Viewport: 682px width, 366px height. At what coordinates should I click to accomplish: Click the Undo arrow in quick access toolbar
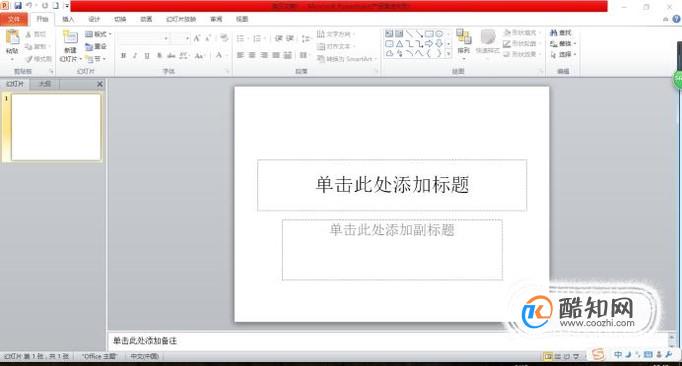pos(29,6)
